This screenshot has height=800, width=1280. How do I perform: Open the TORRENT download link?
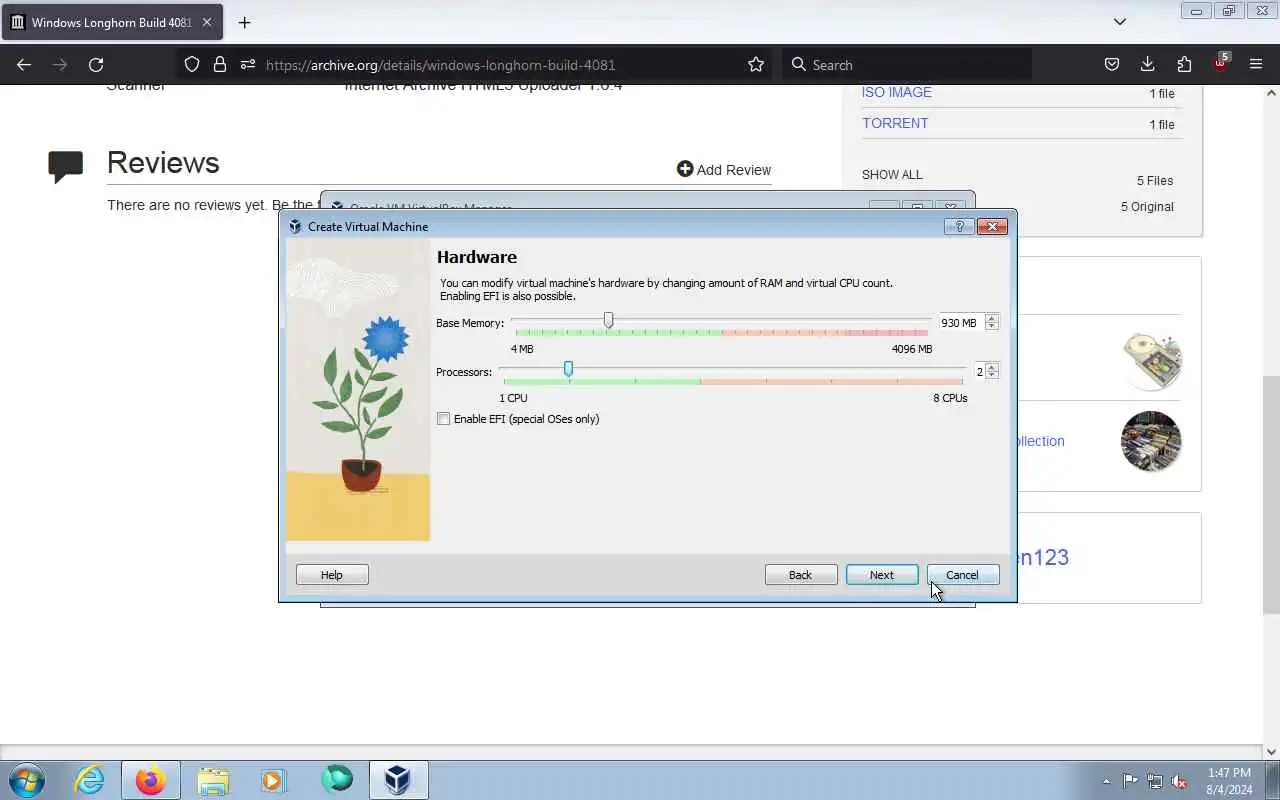[x=895, y=123]
